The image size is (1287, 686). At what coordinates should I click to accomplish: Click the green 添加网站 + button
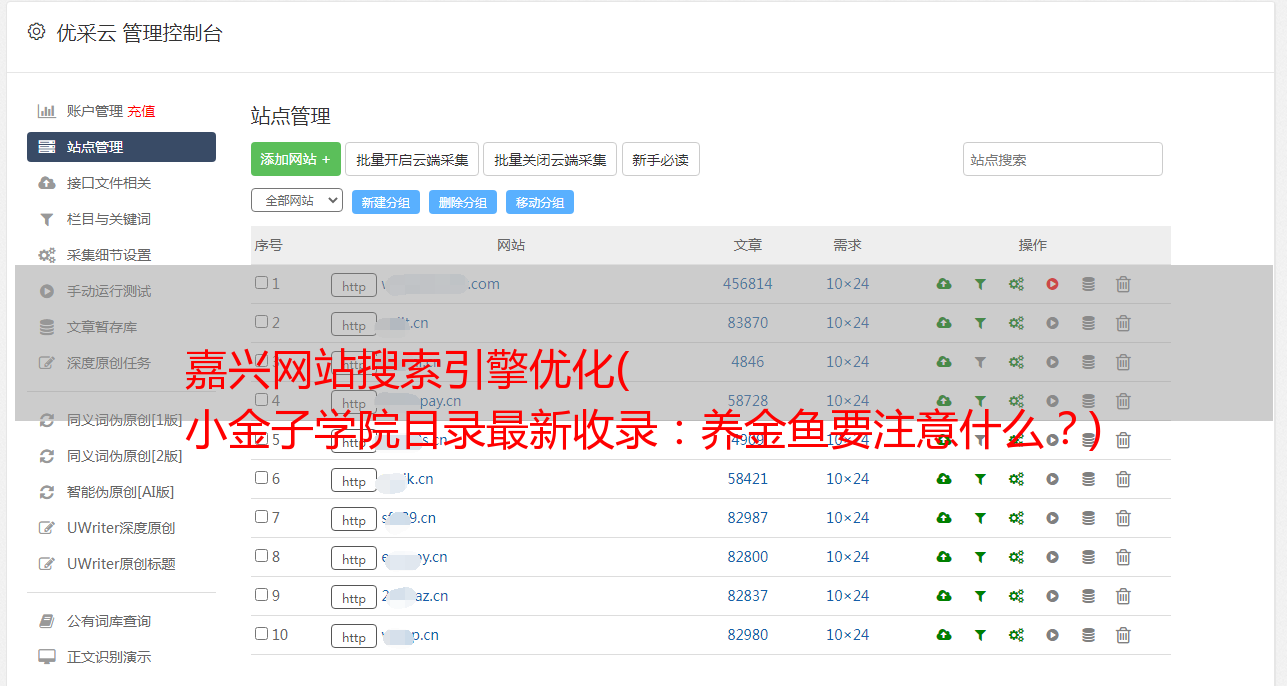[x=296, y=159]
